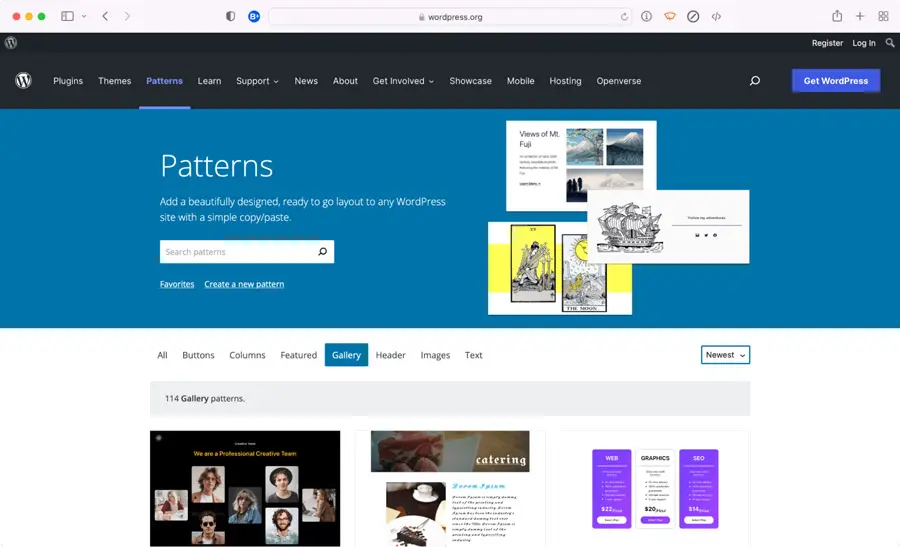Click the Get WordPress button
The height and width of the screenshot is (547, 900).
pyautogui.click(x=835, y=81)
